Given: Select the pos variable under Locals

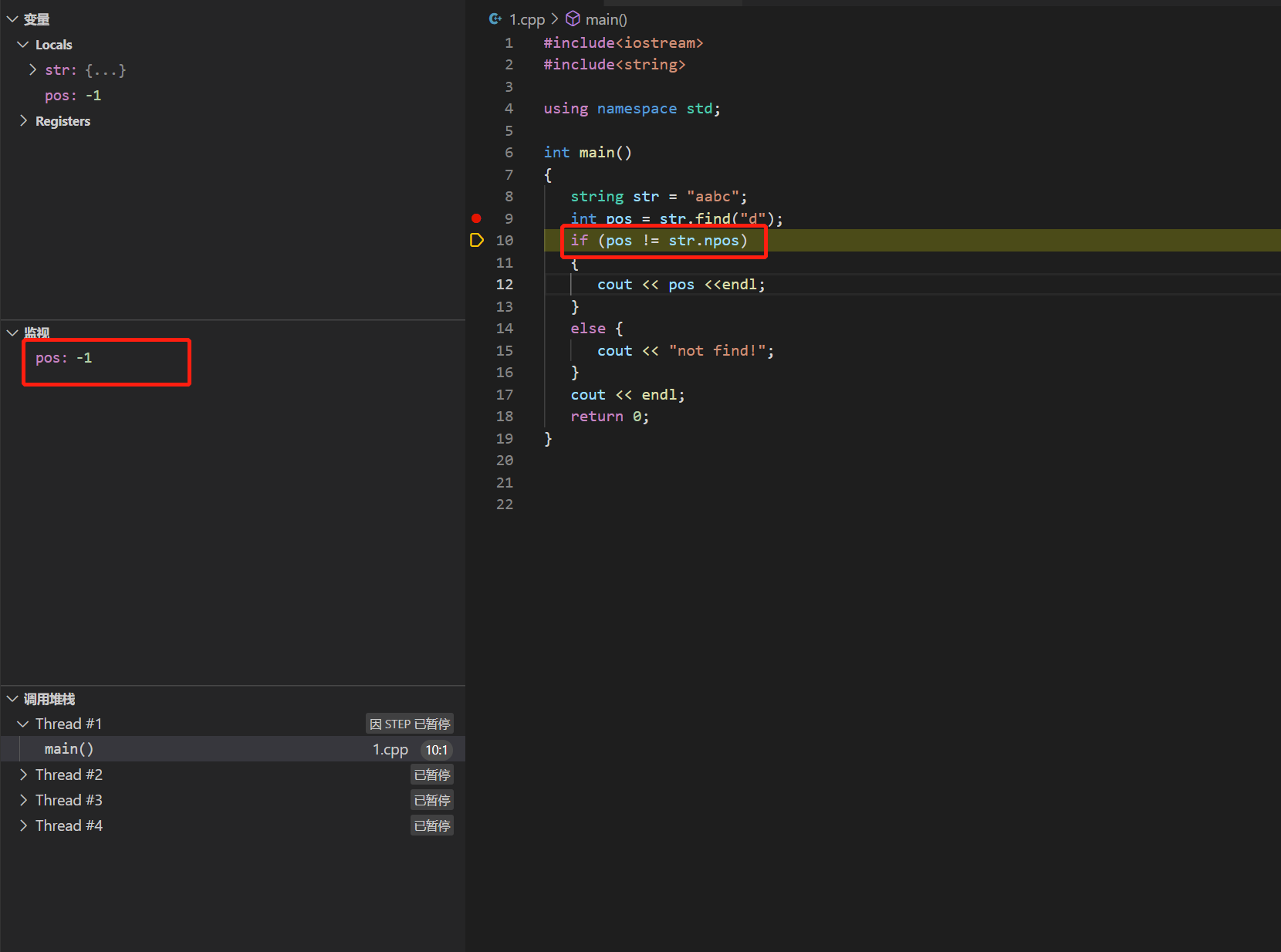Looking at the screenshot, I should [x=73, y=95].
